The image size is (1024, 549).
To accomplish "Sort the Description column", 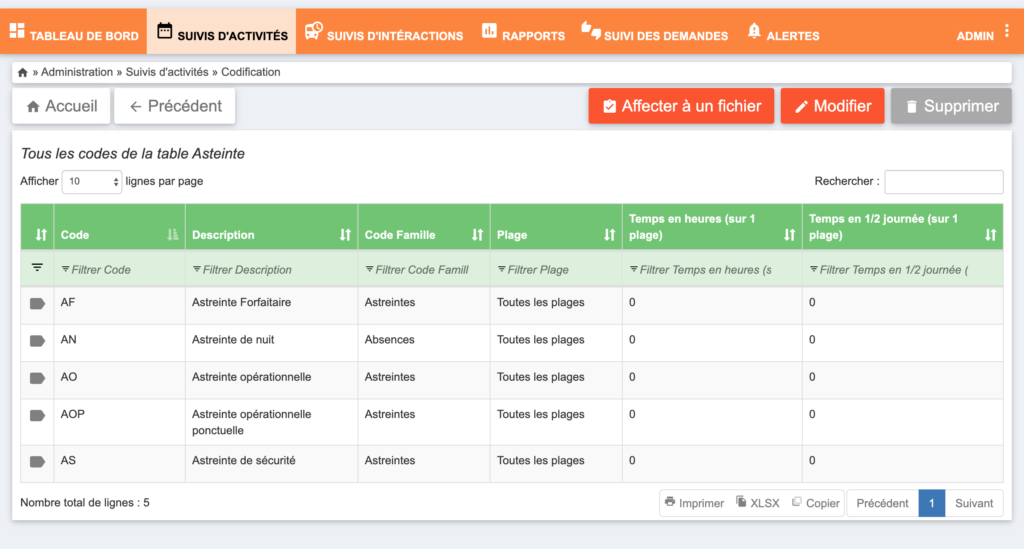I will 345,234.
